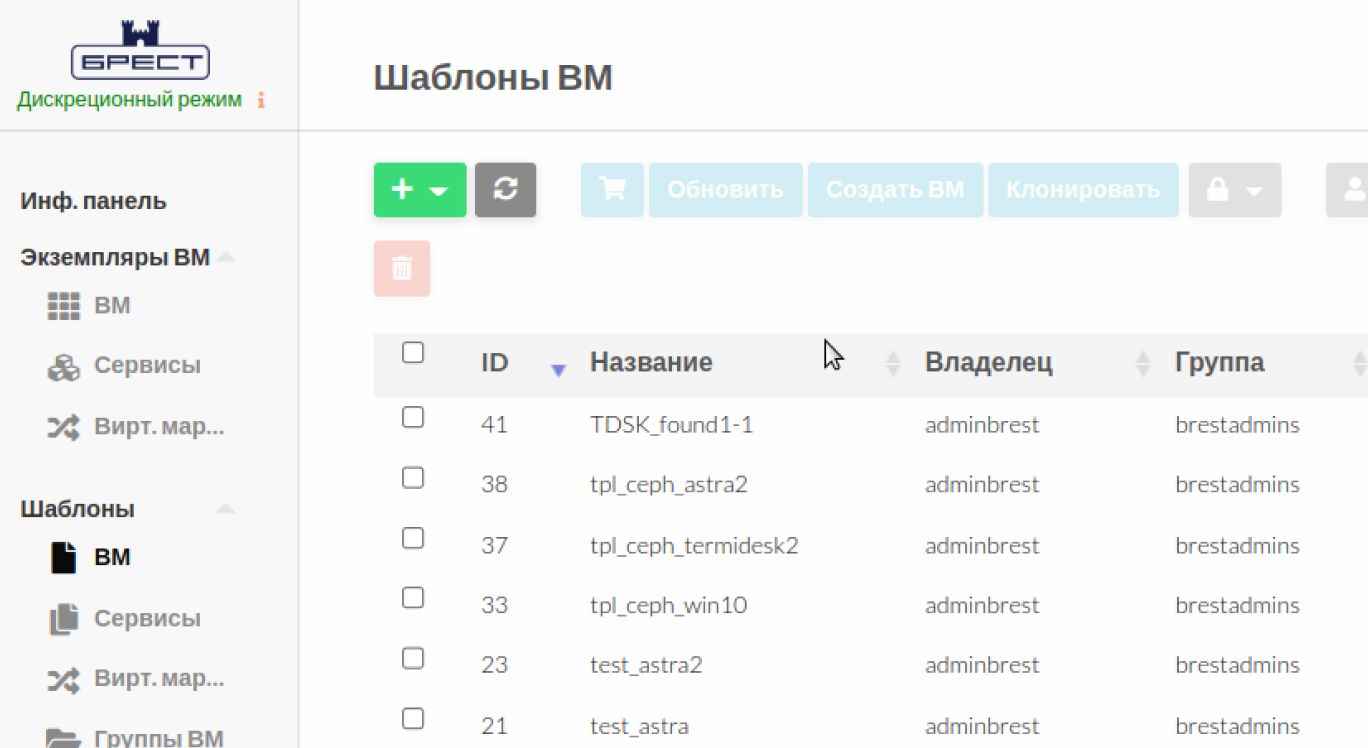Screen dimensions: 1368x748
Task: Click the green plus create button
Action: click(419, 190)
